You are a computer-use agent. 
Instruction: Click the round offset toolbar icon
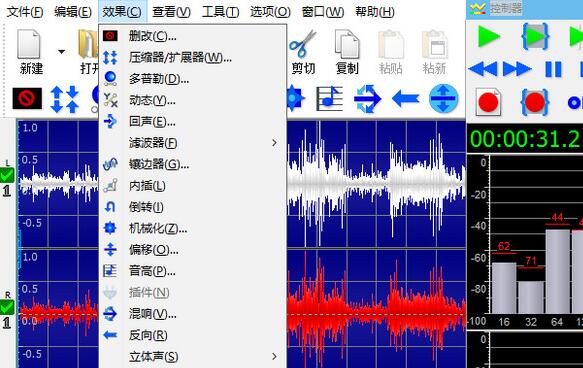tap(444, 99)
